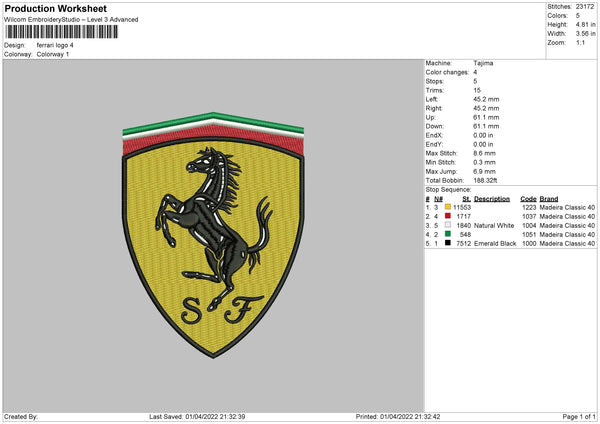Click the 'Color changes:' label
Image resolution: width=600 pixels, height=424 pixels.
pyautogui.click(x=447, y=72)
